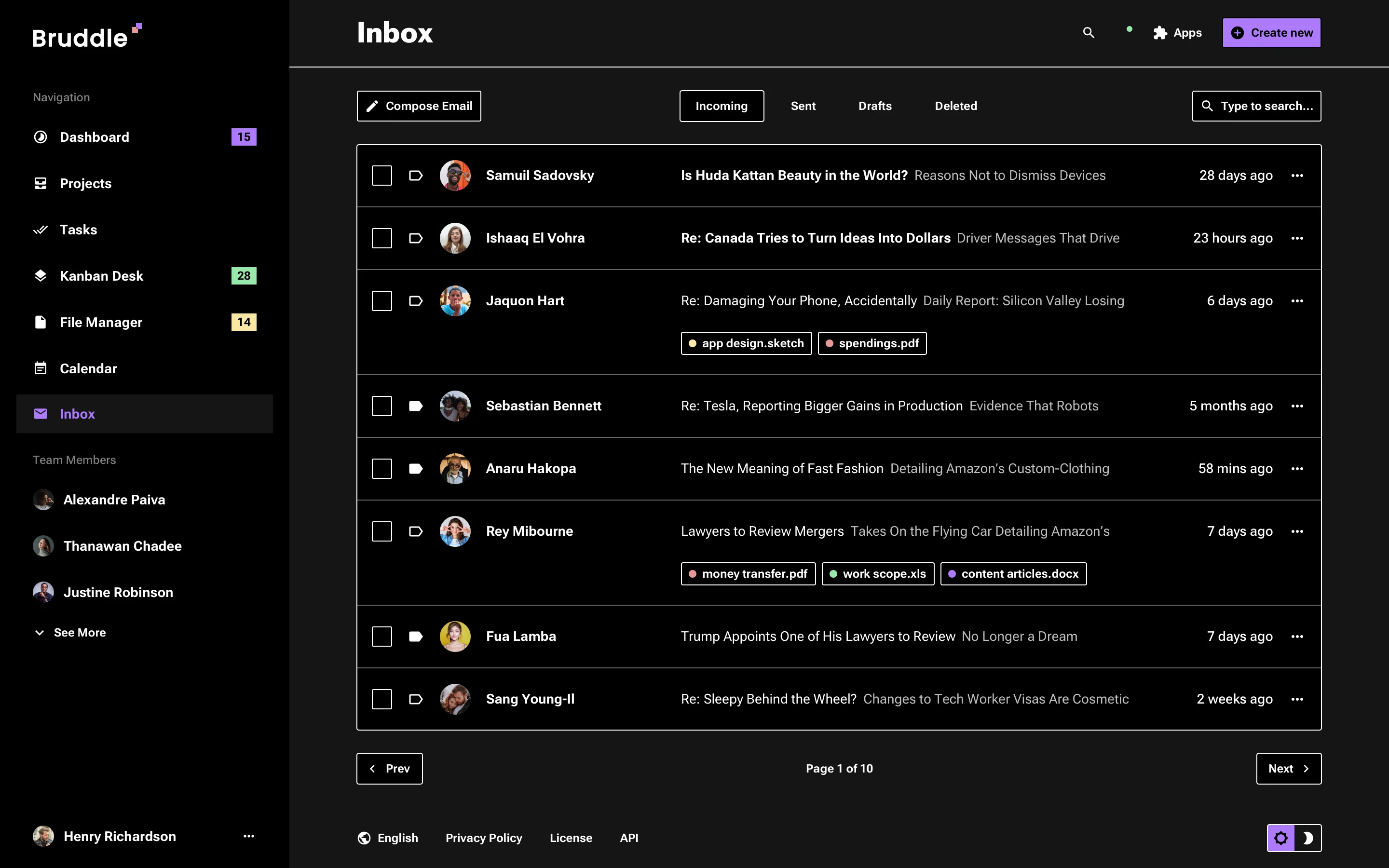Toggle dark mode with the moon switch
The height and width of the screenshot is (868, 1389).
coord(1309,838)
